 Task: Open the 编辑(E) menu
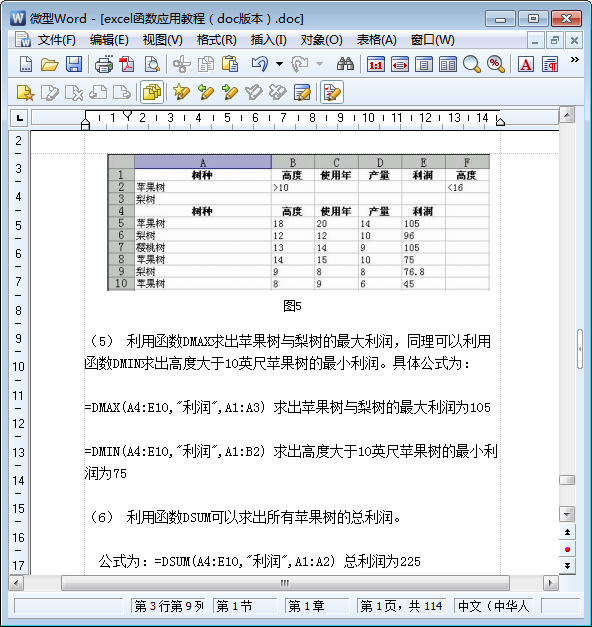(x=109, y=40)
